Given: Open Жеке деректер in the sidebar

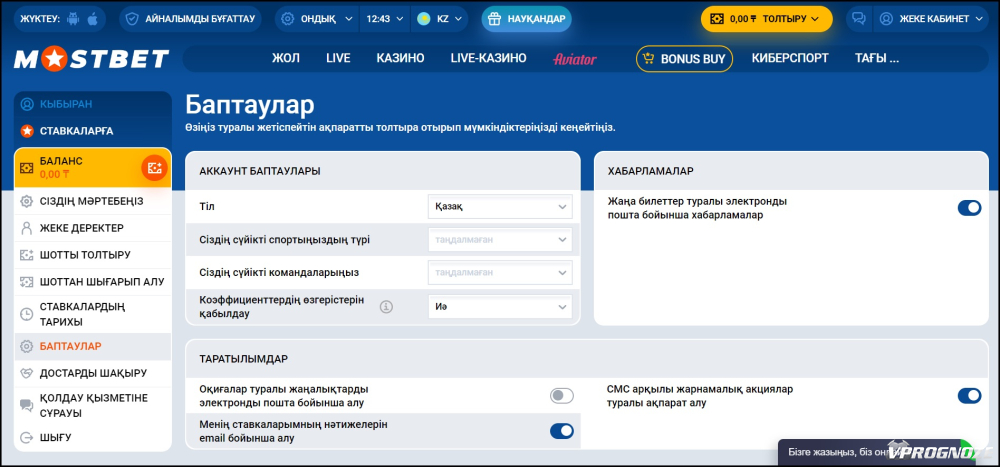Looking at the screenshot, I should (x=92, y=228).
